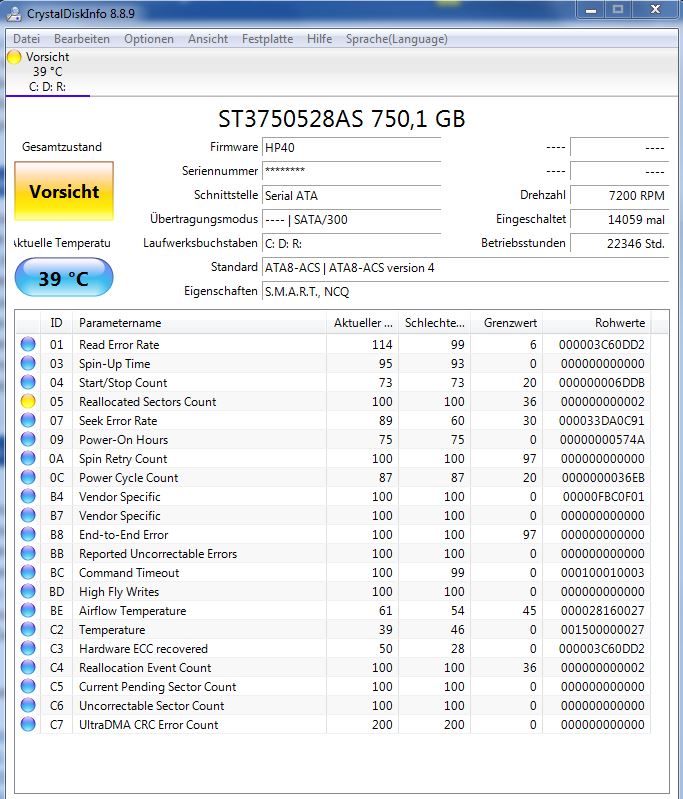This screenshot has height=799, width=683.
Task: Click blue status orb for Spin-Up Time
Action: pos(28,363)
